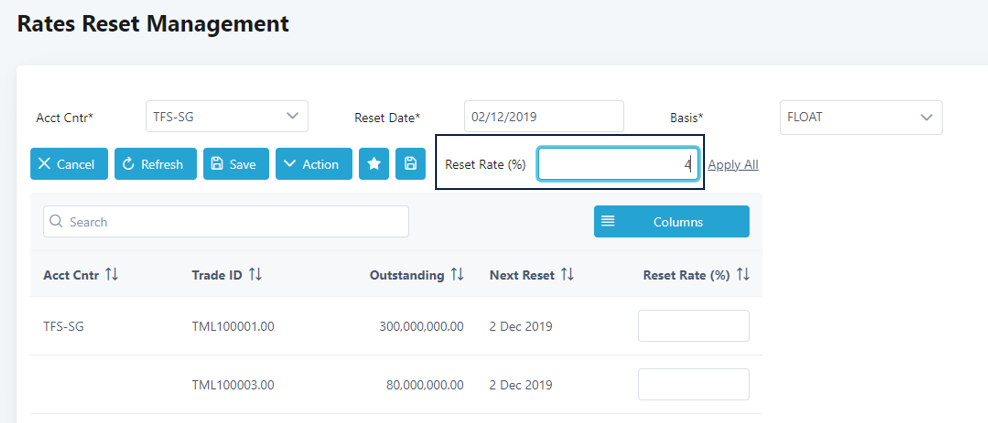Sort by Acct Cntr column arrows
This screenshot has height=423, width=988.
coord(112,275)
